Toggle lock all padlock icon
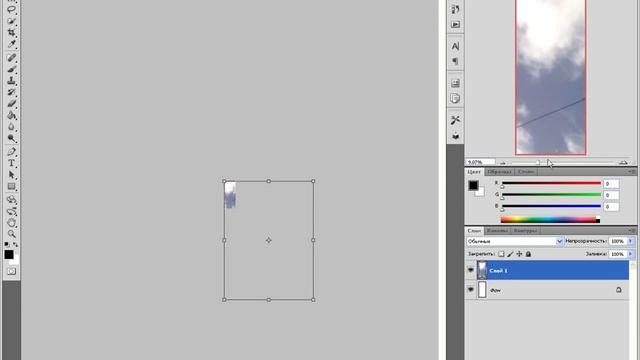The width and height of the screenshot is (640, 360). point(528,254)
